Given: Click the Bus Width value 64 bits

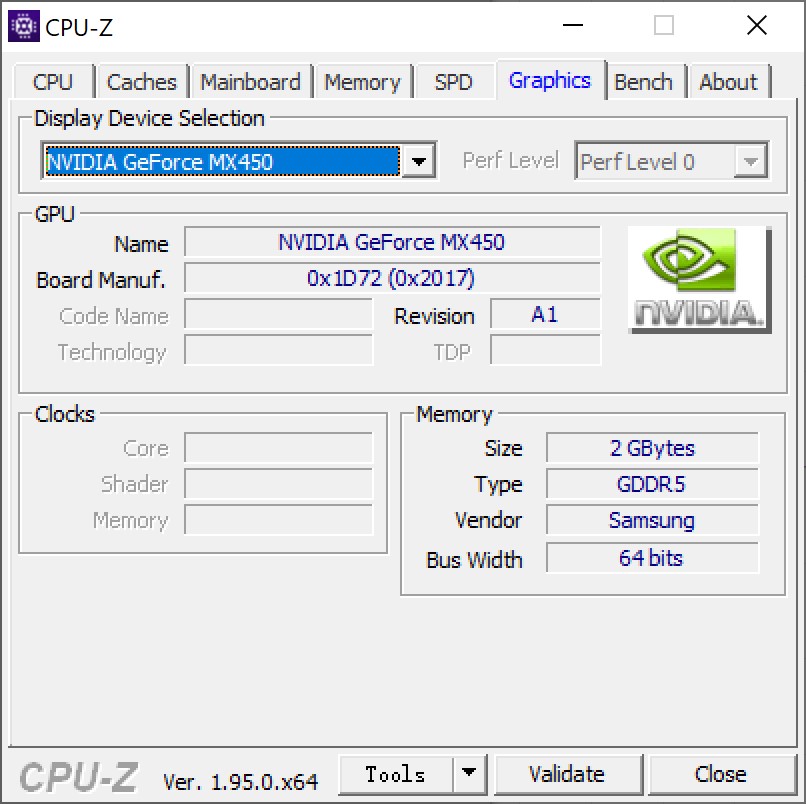Looking at the screenshot, I should click(x=652, y=557).
